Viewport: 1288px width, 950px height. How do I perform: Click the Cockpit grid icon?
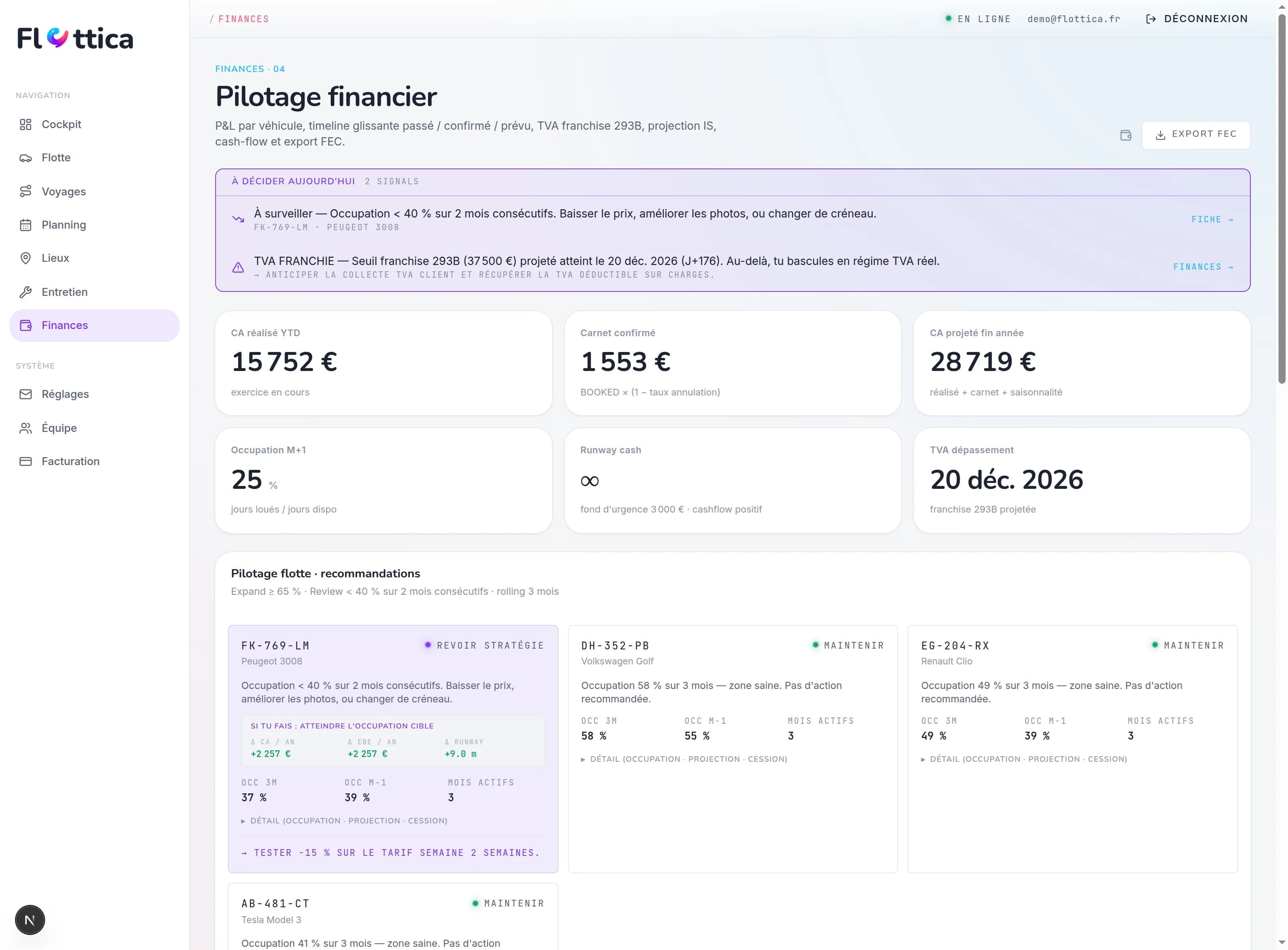pyautogui.click(x=25, y=124)
